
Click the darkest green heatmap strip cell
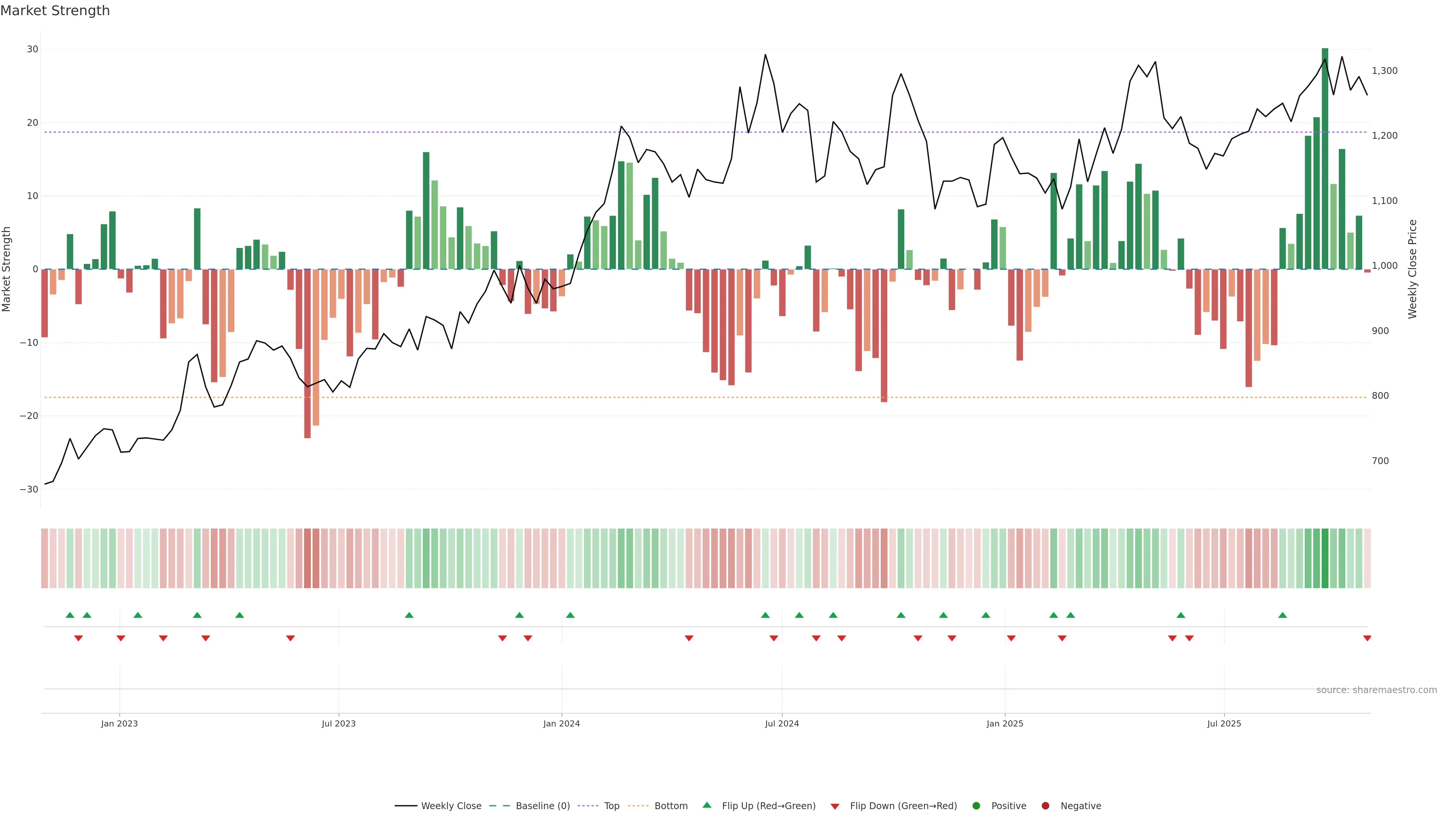[1325, 558]
